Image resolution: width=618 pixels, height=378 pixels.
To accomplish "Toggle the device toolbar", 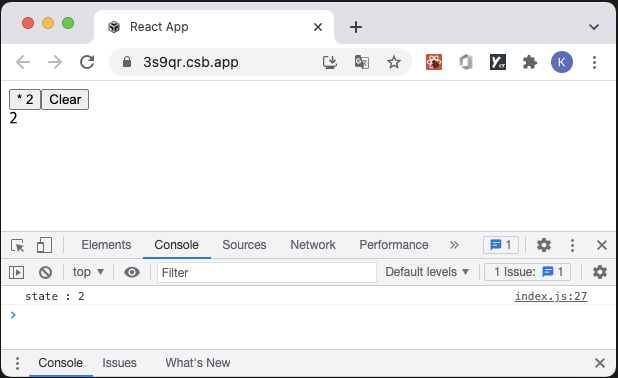I will (x=44, y=245).
